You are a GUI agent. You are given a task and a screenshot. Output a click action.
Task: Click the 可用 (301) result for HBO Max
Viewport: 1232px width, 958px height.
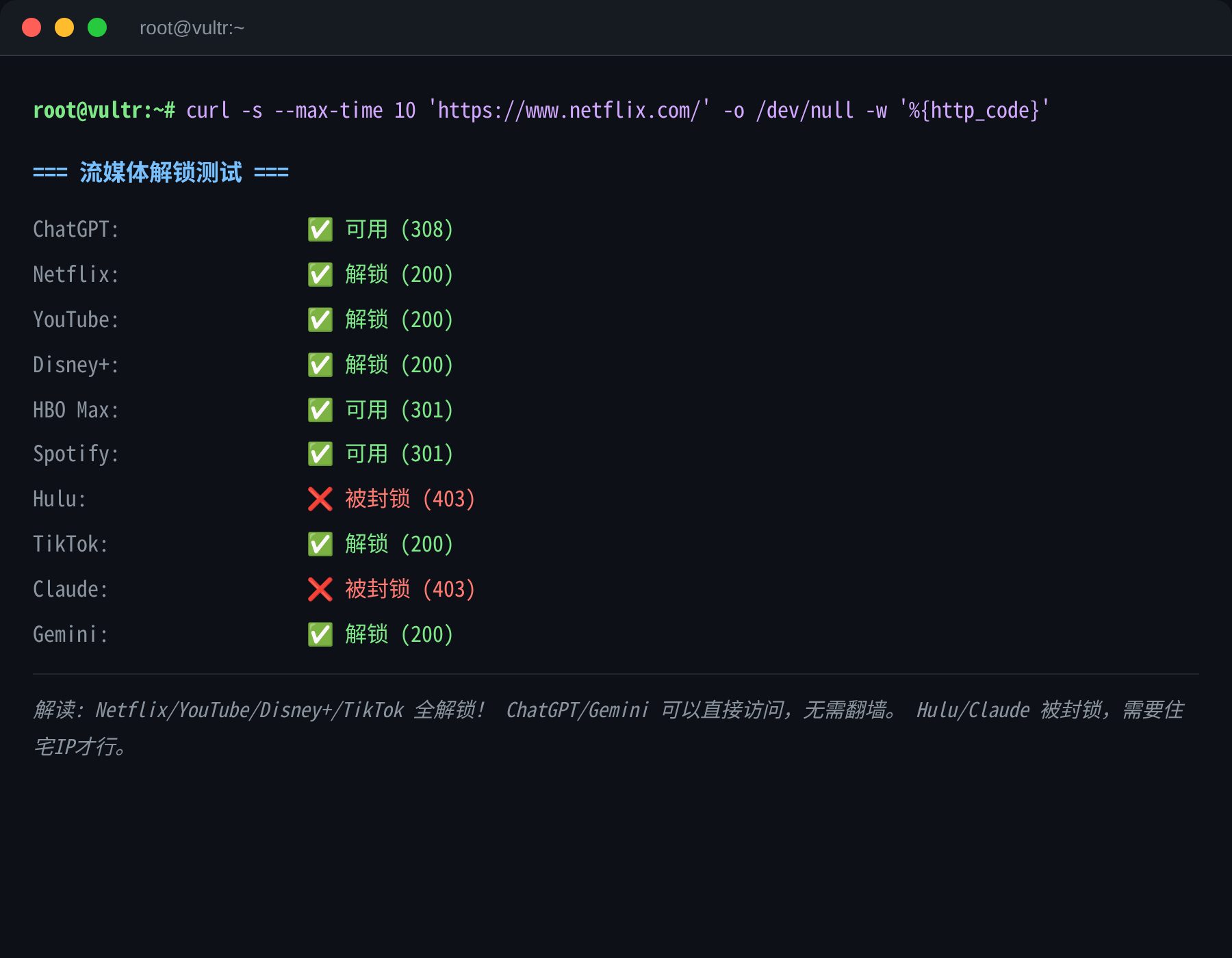[x=400, y=410]
